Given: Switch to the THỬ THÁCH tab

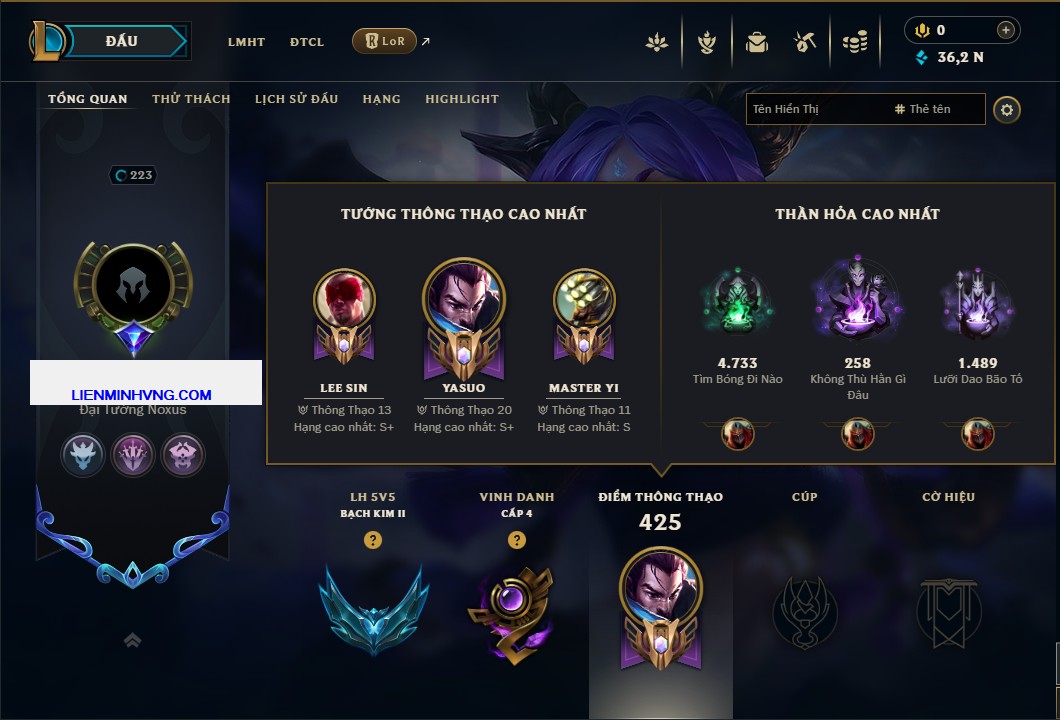Looking at the screenshot, I should 191,99.
